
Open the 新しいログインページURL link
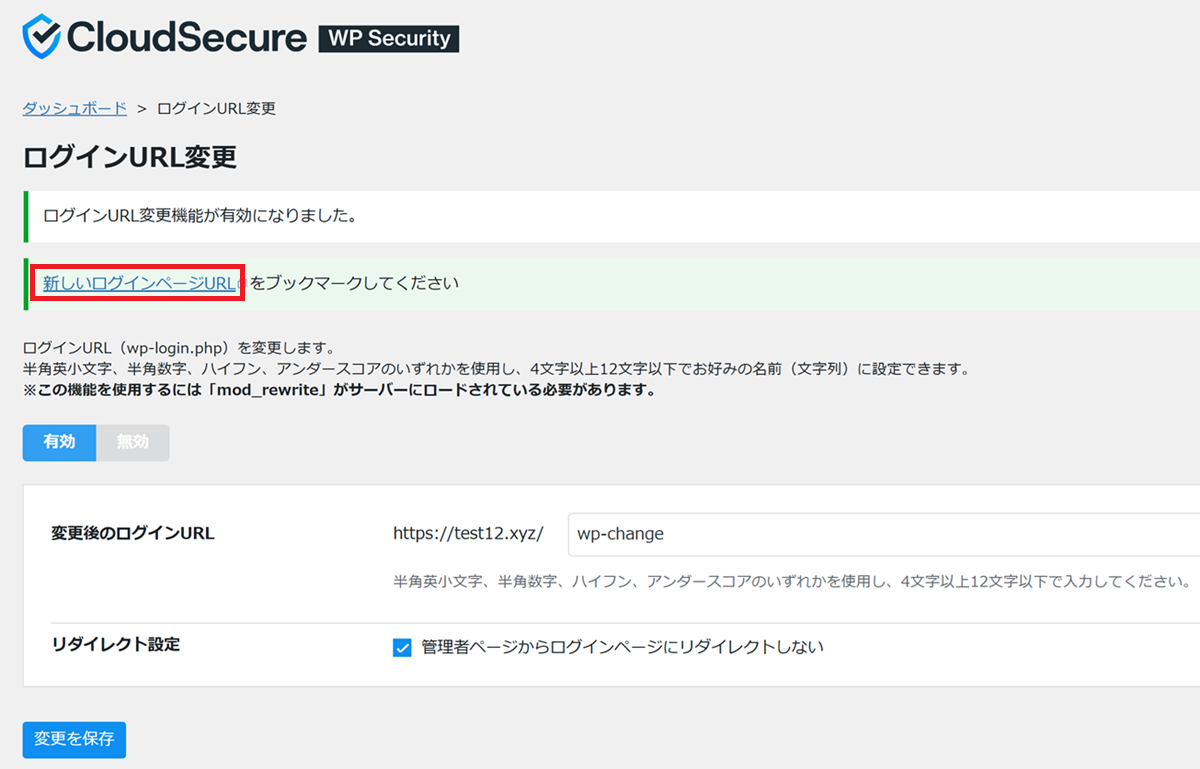point(139,283)
